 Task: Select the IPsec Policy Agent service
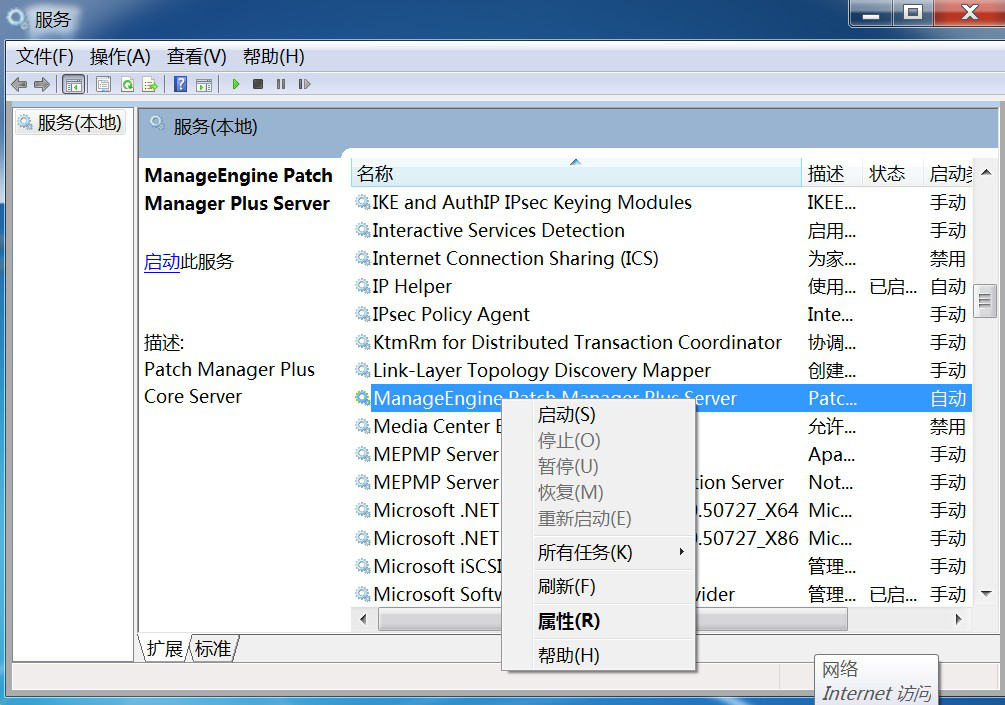tap(451, 314)
